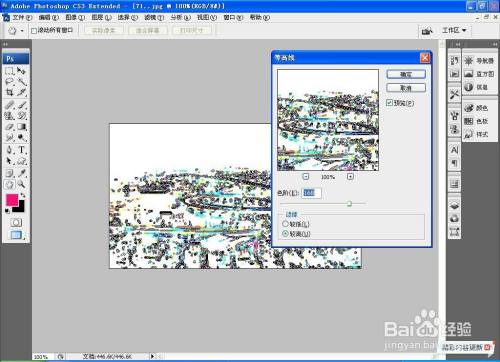Viewport: 500px width, 362px height.
Task: Select the Magic Wand tool
Action: click(22, 81)
